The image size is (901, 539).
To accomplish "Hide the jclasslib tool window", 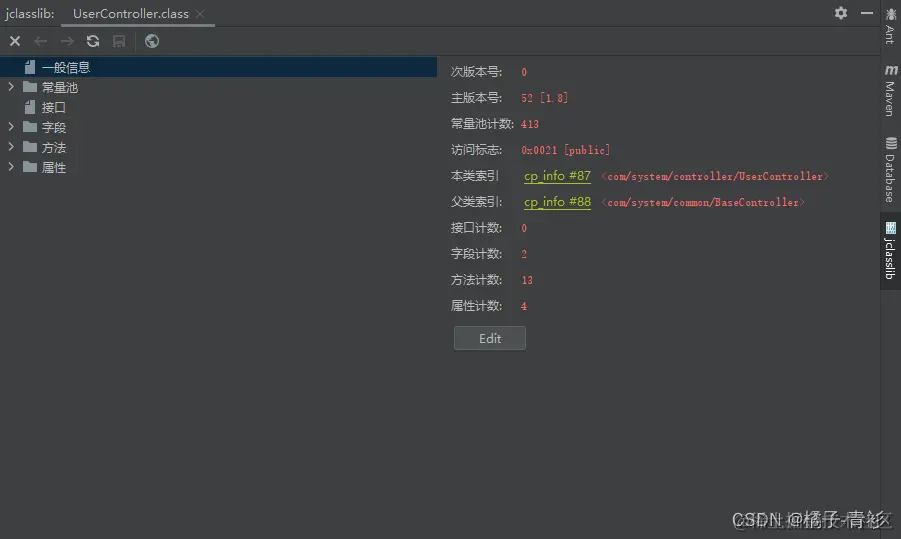I will [x=867, y=13].
